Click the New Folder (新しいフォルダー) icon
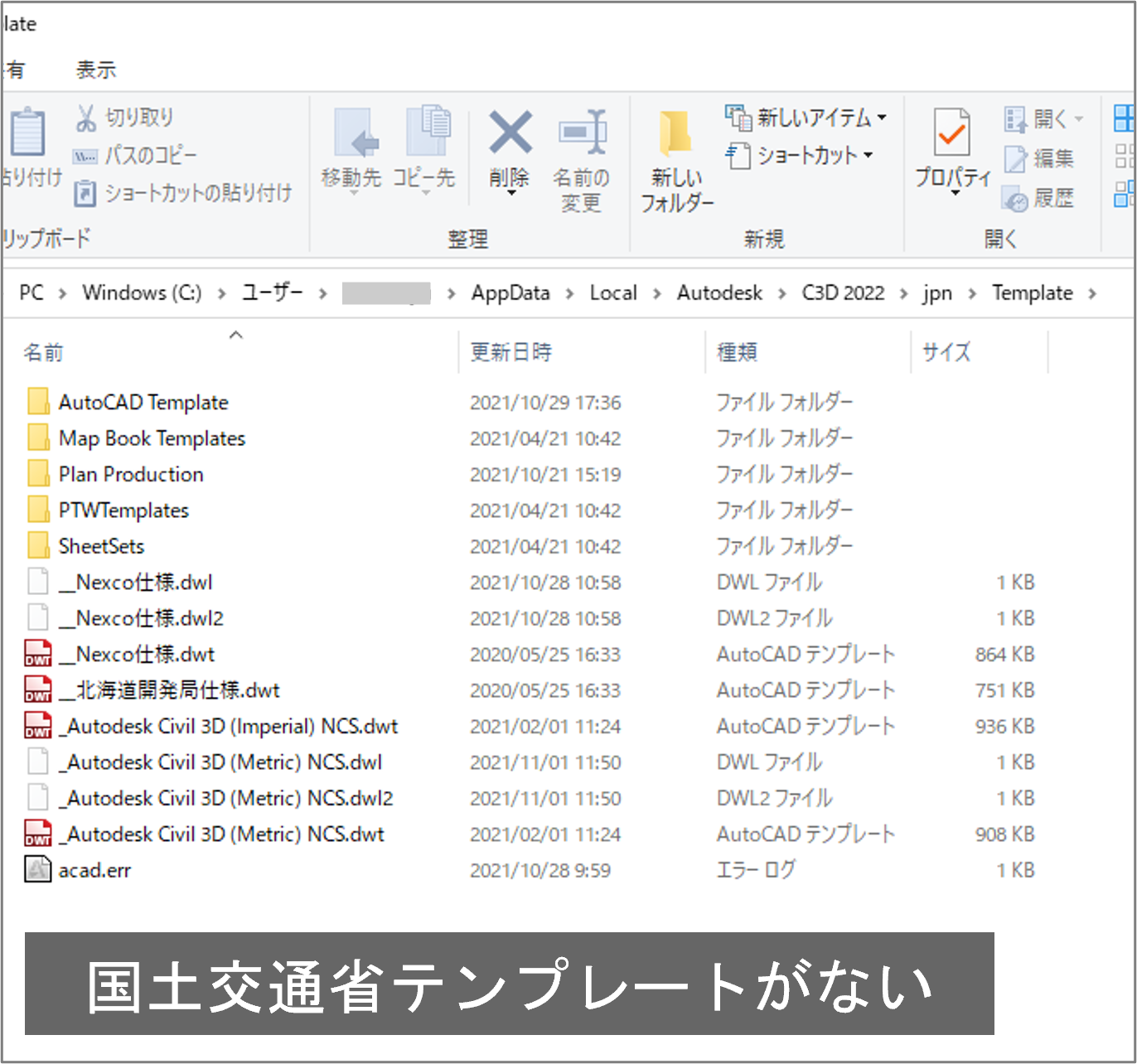Screen dimensions: 1137x1064 [x=675, y=133]
